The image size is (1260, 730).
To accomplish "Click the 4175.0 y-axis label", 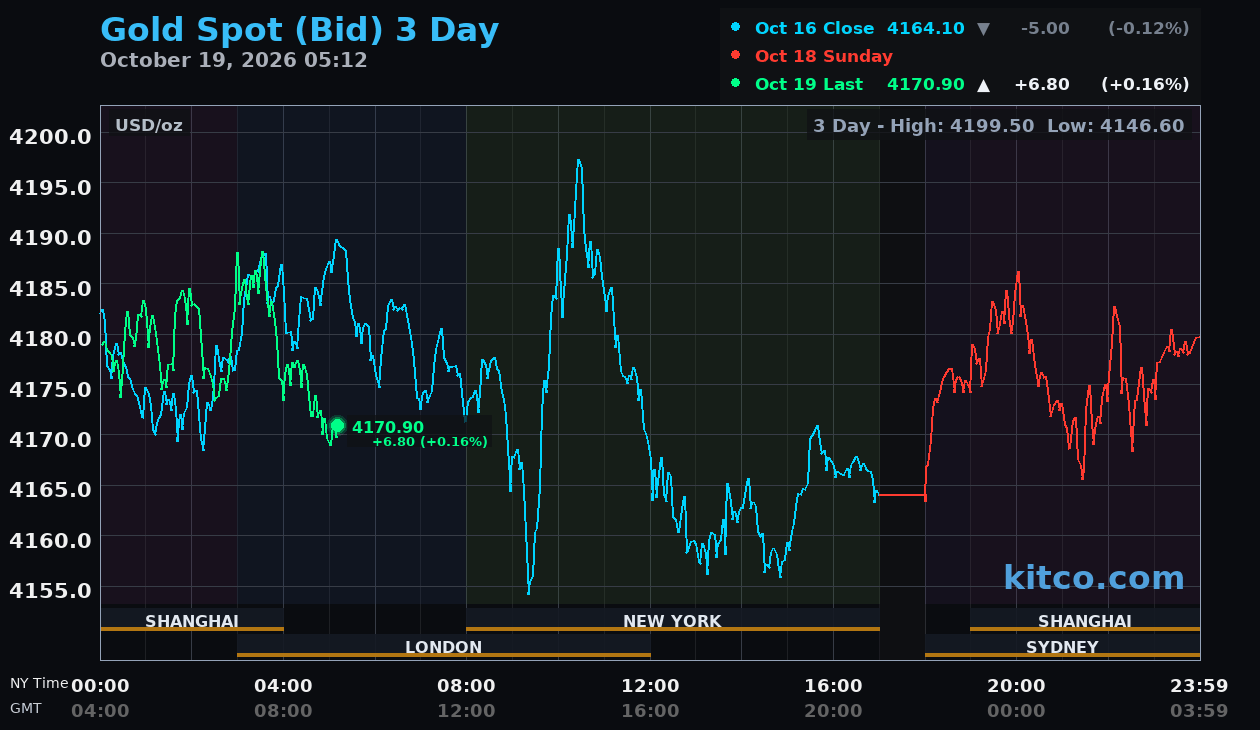I will coord(50,388).
